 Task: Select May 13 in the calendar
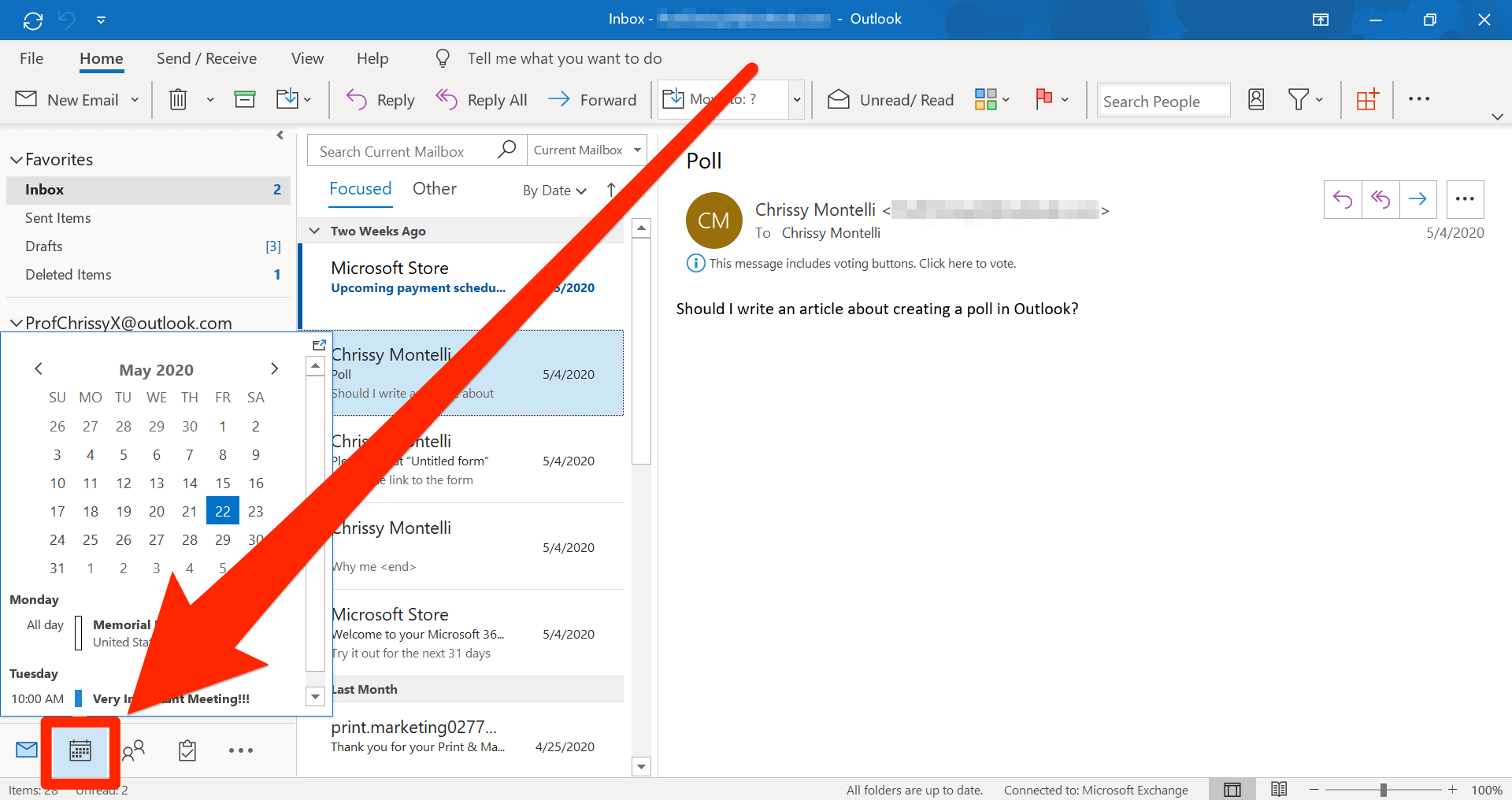click(157, 483)
